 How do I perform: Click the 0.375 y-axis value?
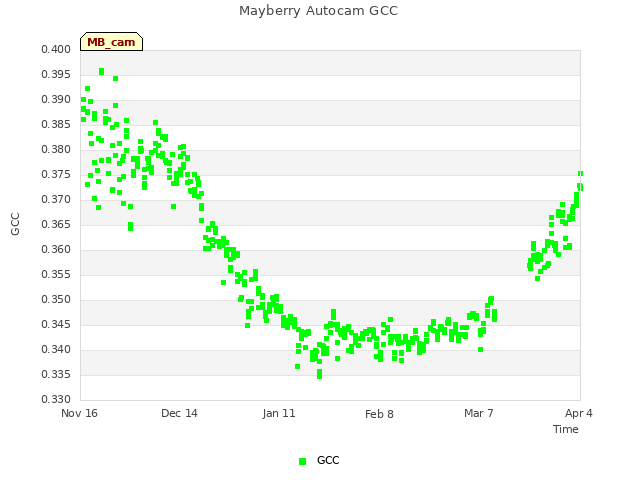coord(56,174)
